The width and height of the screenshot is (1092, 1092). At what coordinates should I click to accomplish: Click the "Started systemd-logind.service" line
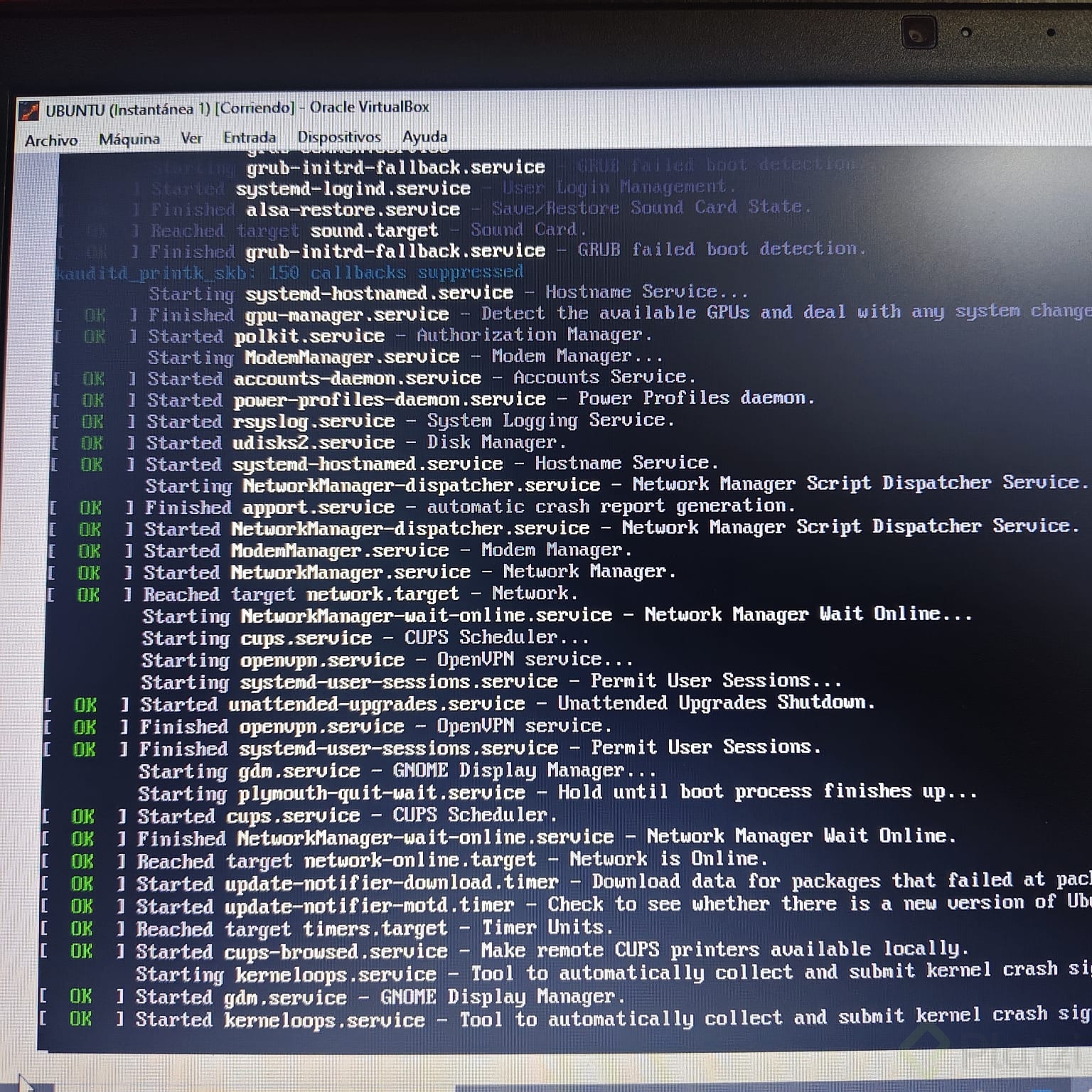398,188
